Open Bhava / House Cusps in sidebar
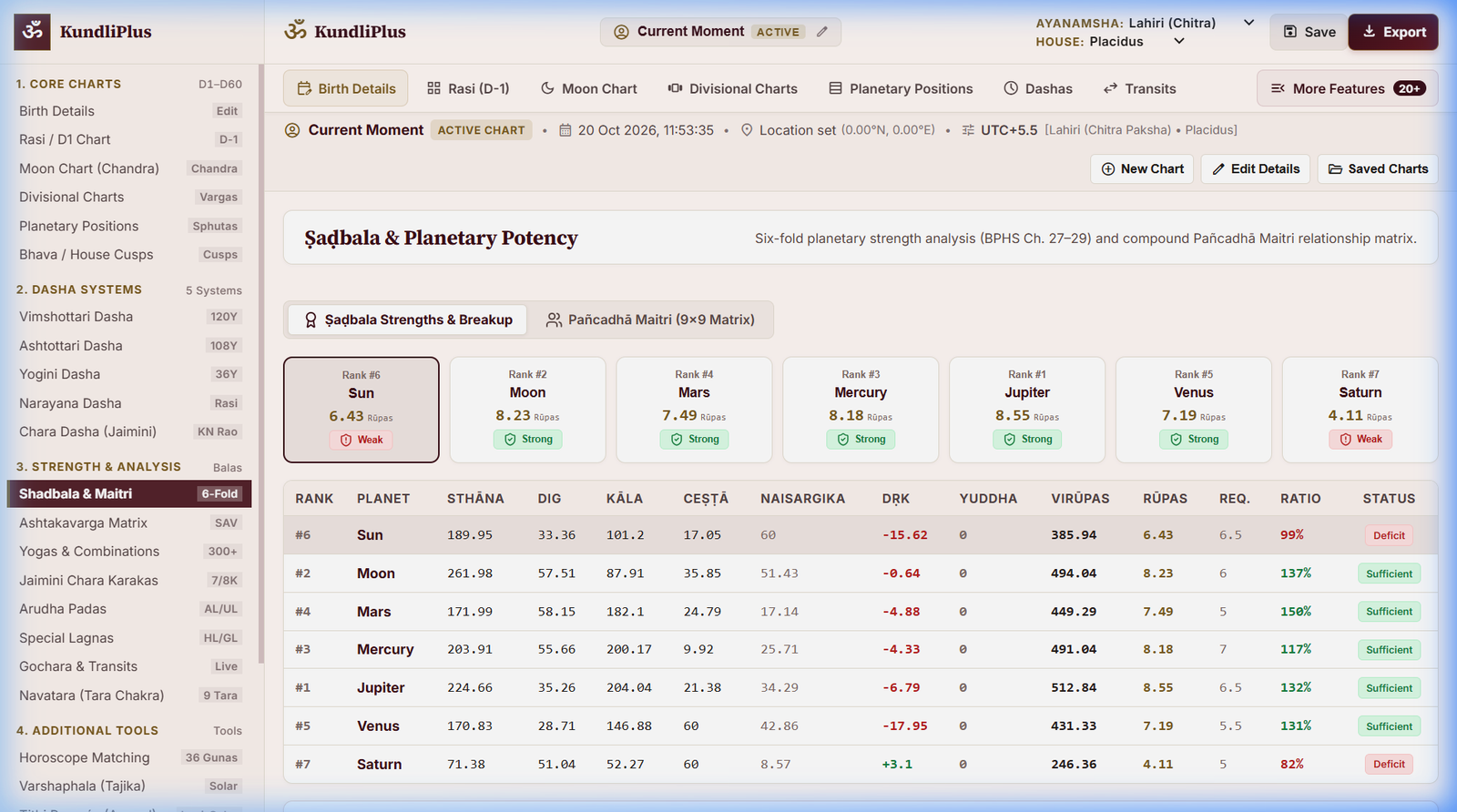The height and width of the screenshot is (812, 1457). point(129,255)
